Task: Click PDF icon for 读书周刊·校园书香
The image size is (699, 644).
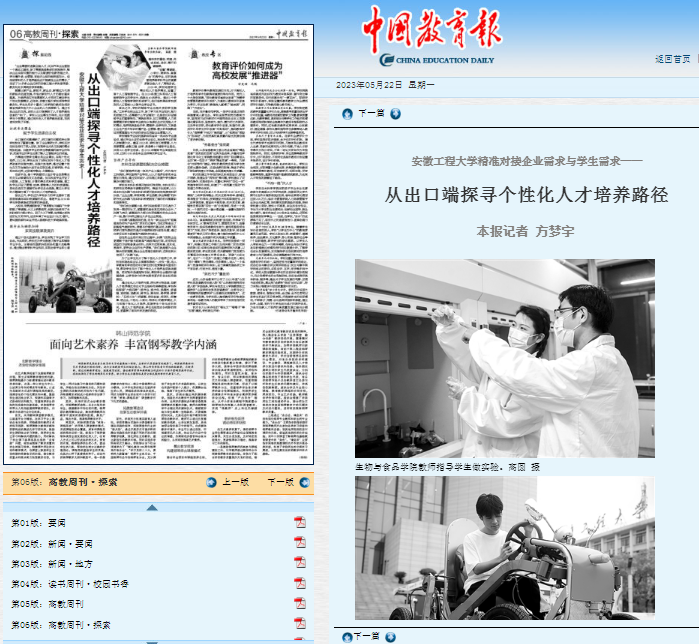Action: [x=299, y=584]
